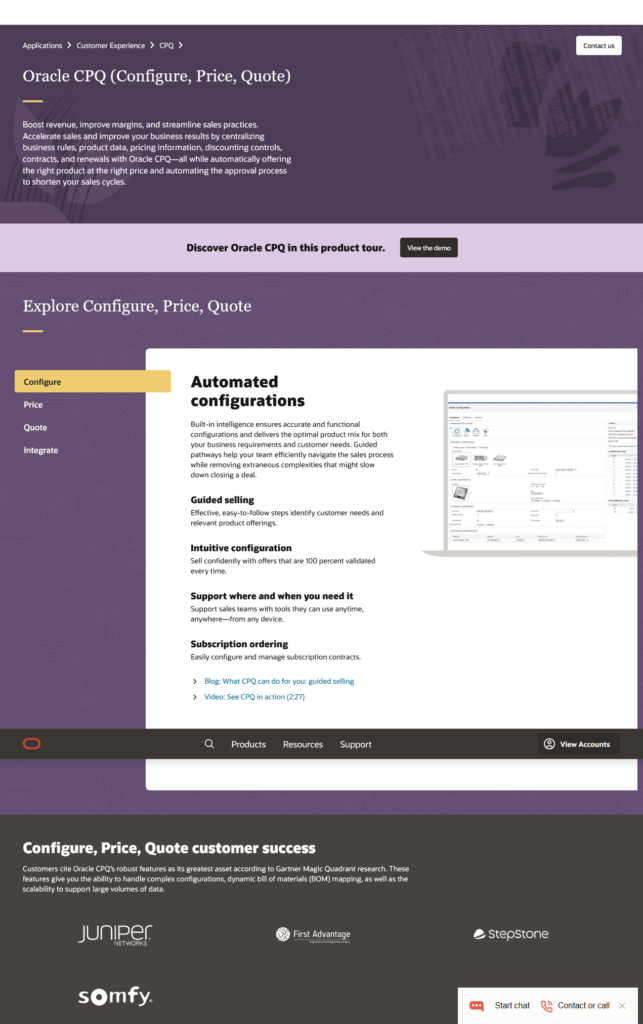Open the See CPQ in action video link
This screenshot has height=1024, width=643.
[x=255, y=697]
